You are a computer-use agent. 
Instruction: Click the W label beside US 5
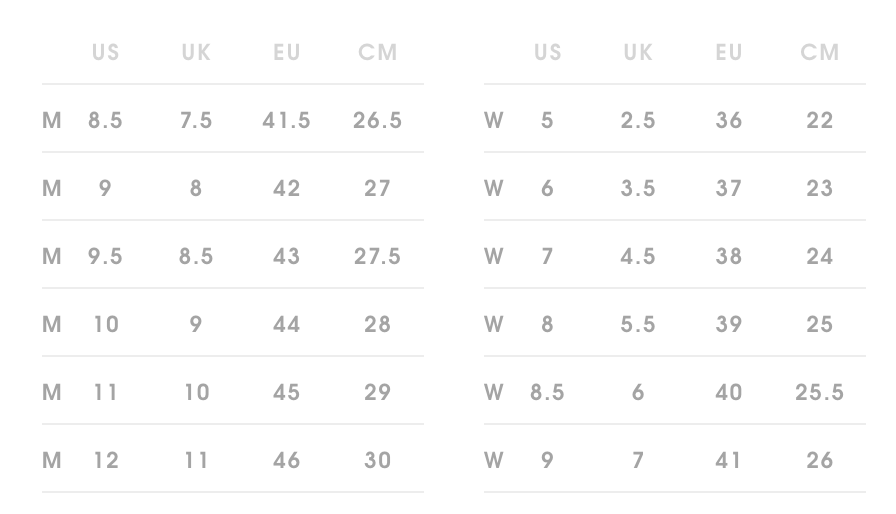click(494, 120)
